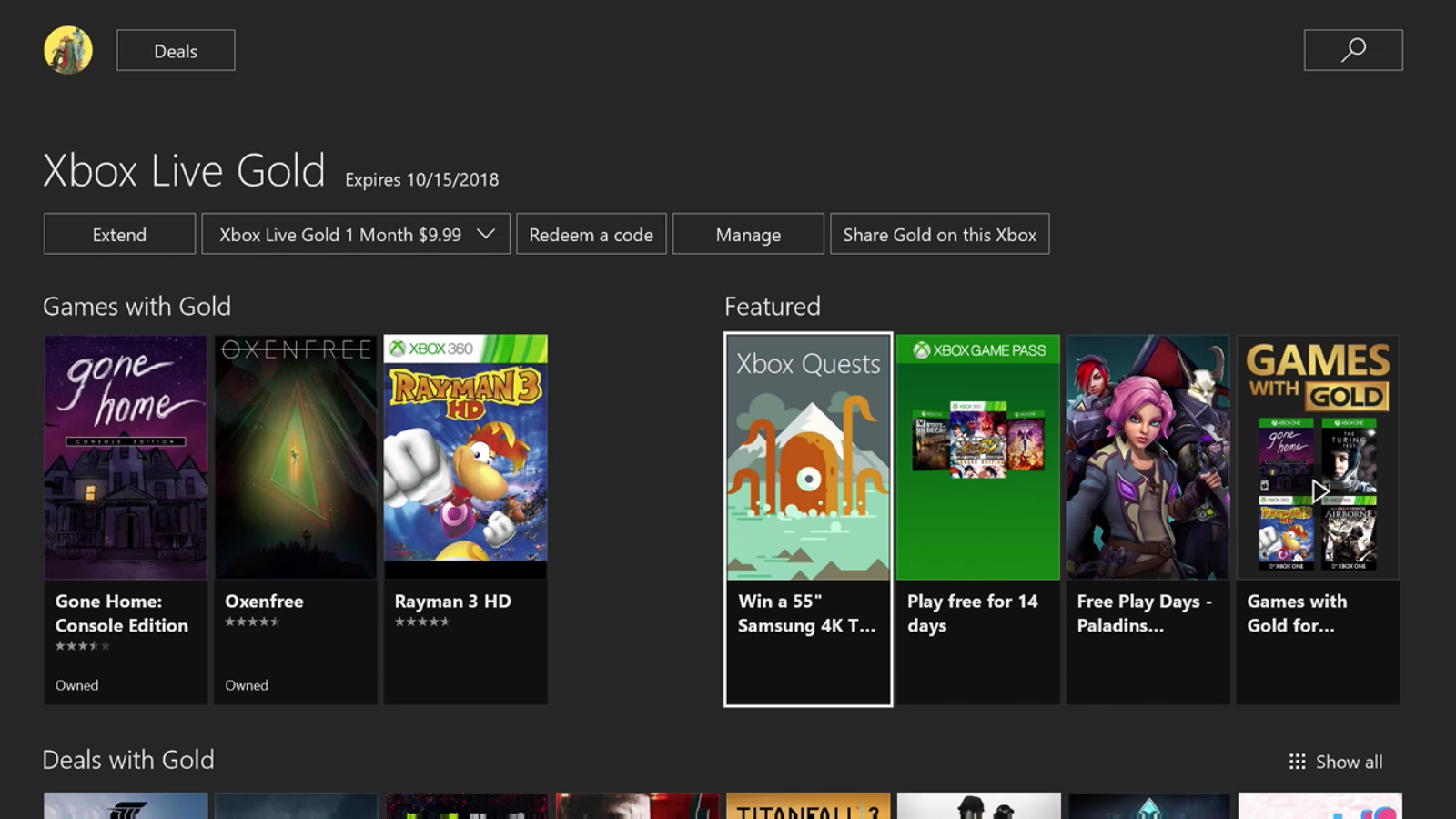Click the Oxenfree title text
The height and width of the screenshot is (819, 1456).
pos(264,602)
